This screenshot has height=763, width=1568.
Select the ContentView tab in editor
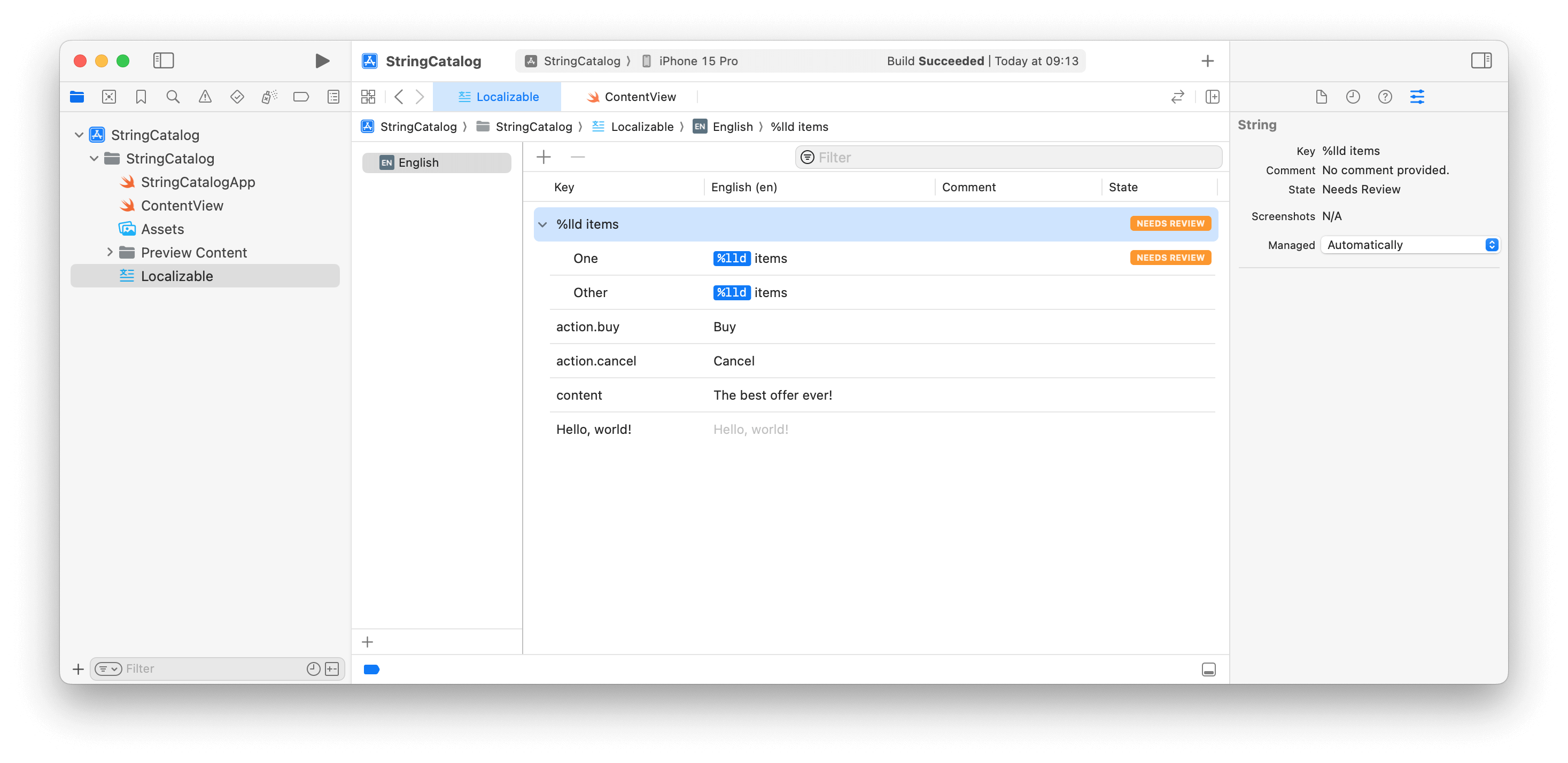pyautogui.click(x=639, y=96)
